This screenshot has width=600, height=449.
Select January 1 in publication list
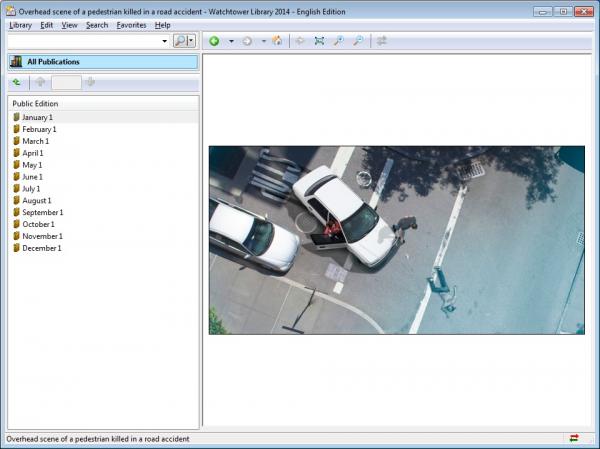pos(39,117)
